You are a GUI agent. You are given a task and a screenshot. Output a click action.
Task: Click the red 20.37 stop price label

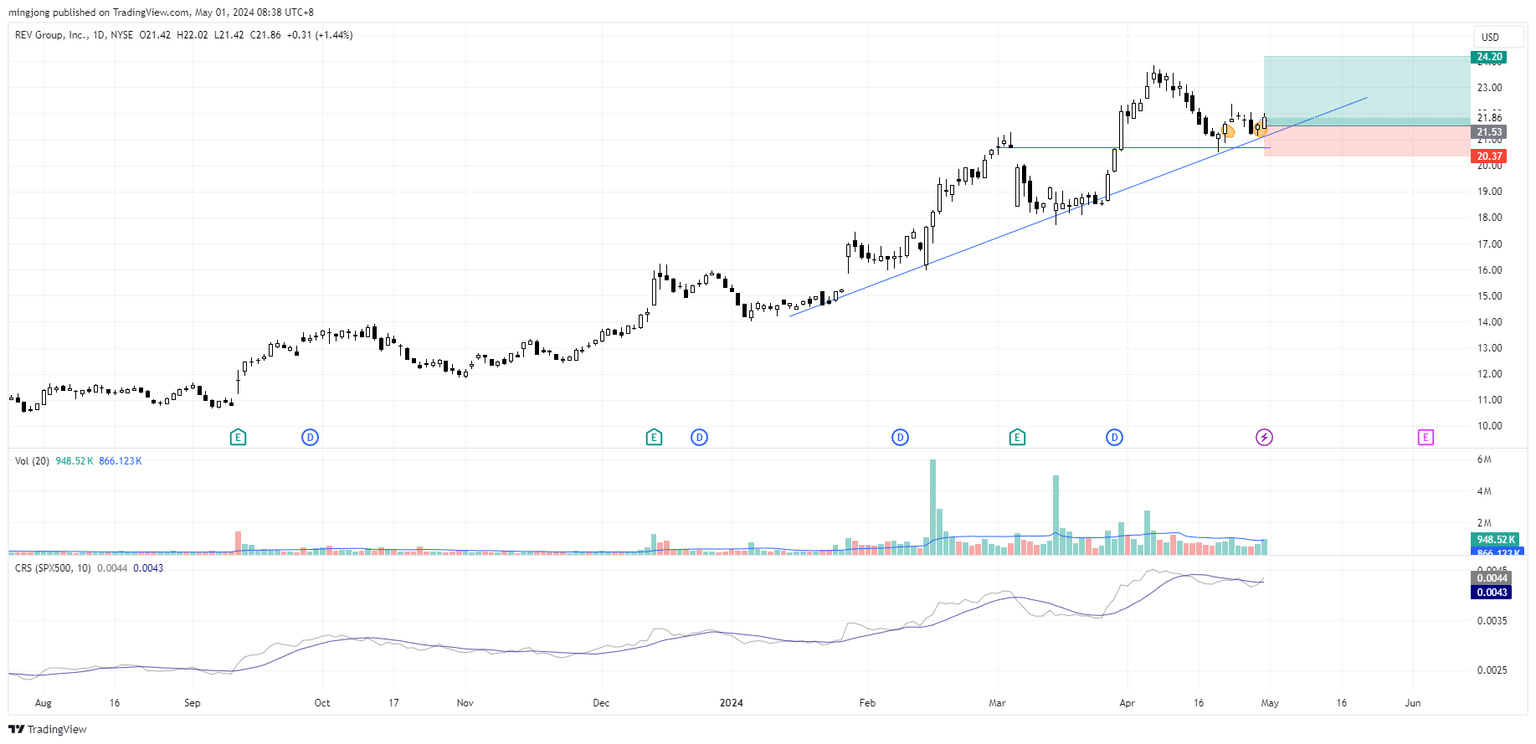1489,156
